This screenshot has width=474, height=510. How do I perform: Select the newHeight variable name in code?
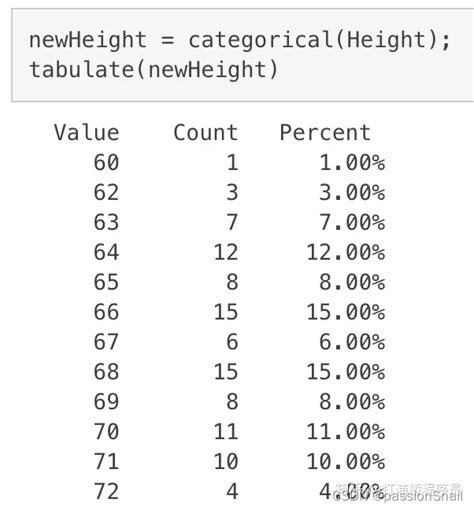tap(88, 40)
